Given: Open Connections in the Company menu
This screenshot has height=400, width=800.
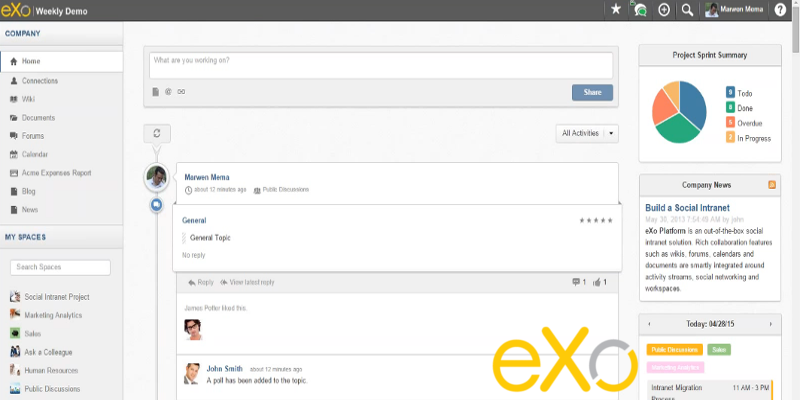Looking at the screenshot, I should pyautogui.click(x=40, y=80).
